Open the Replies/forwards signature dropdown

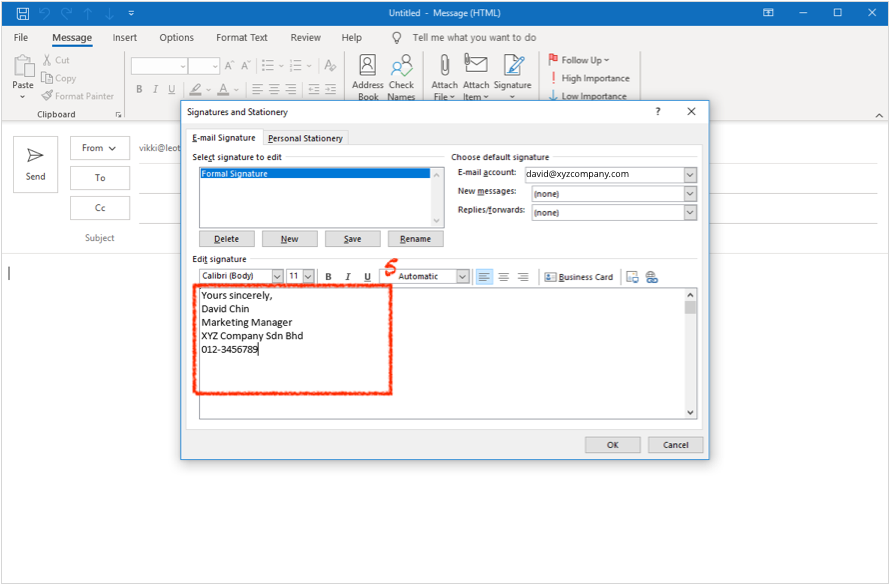click(690, 212)
